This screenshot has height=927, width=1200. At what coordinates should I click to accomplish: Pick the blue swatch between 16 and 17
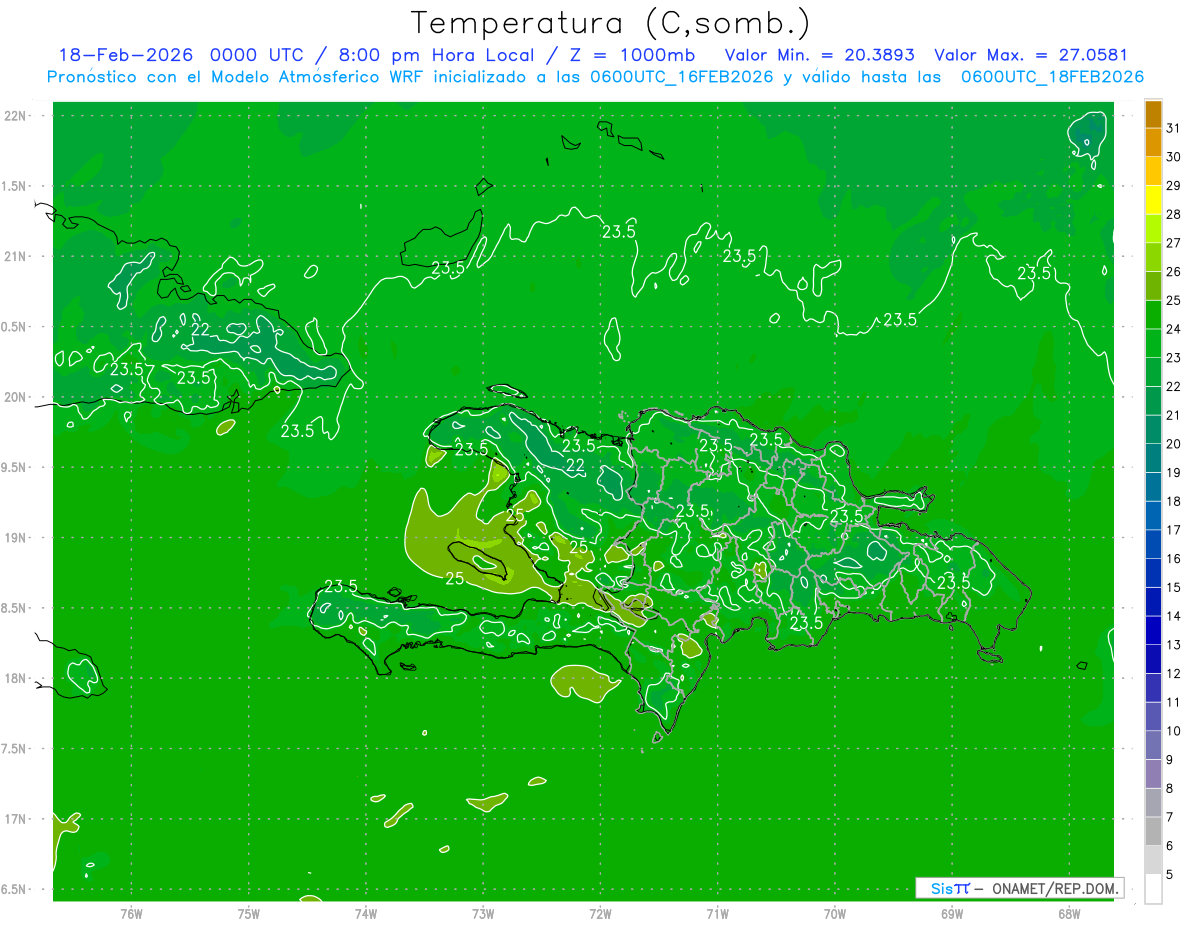(1153, 545)
